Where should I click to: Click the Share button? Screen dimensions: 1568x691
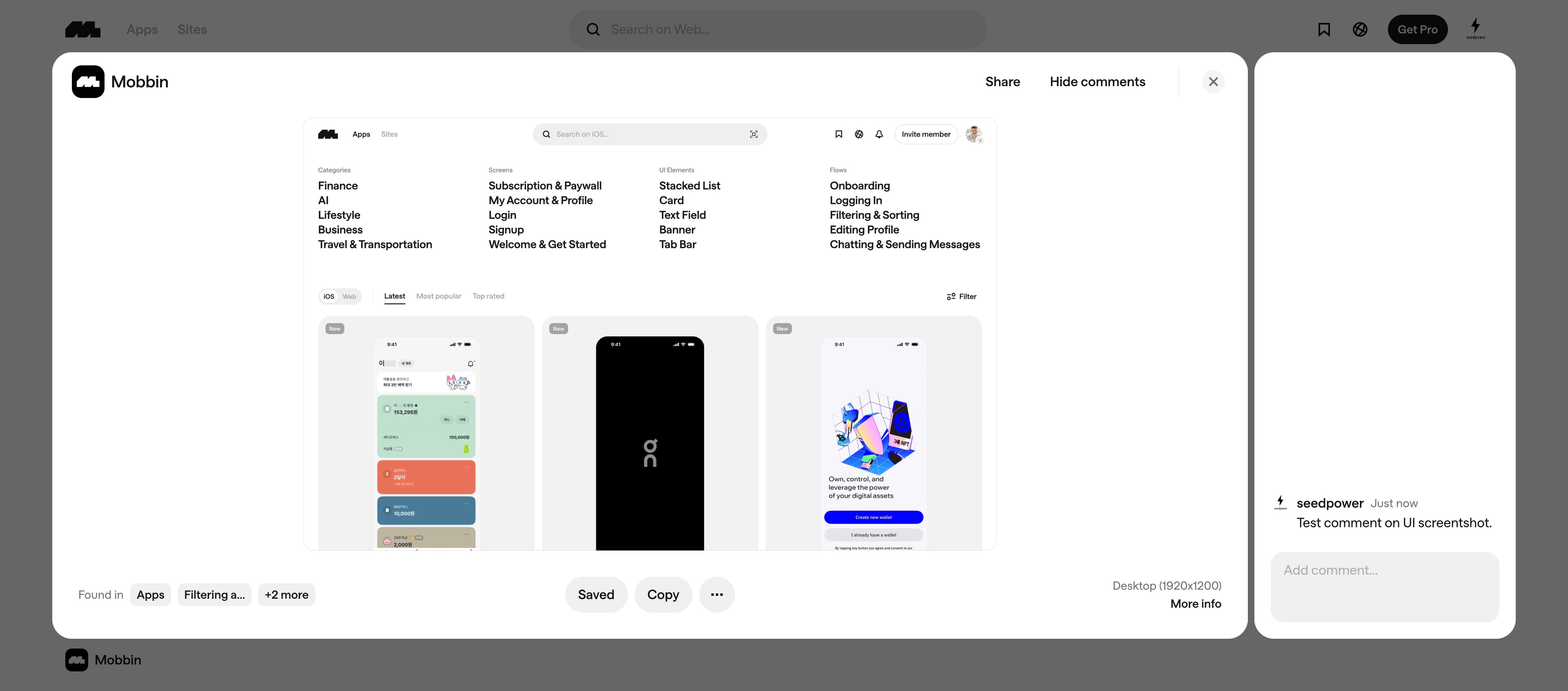pyautogui.click(x=1002, y=82)
